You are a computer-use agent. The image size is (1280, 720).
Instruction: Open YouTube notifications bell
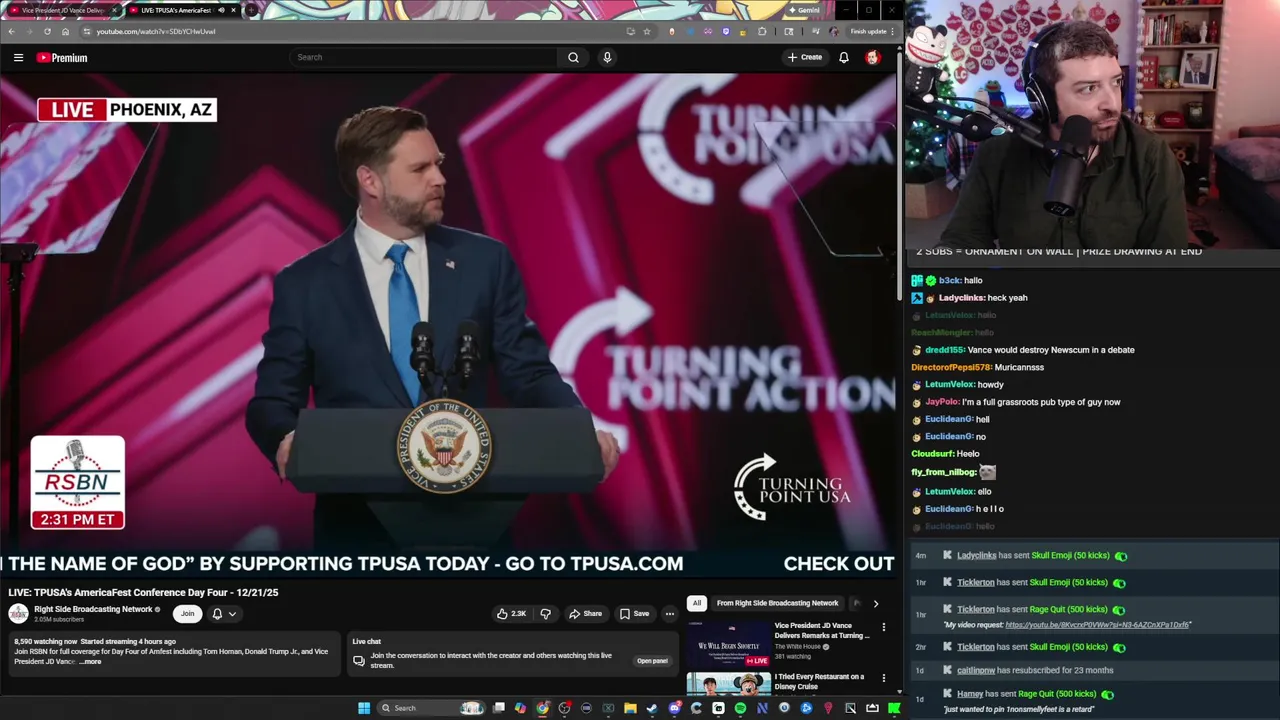[844, 57]
